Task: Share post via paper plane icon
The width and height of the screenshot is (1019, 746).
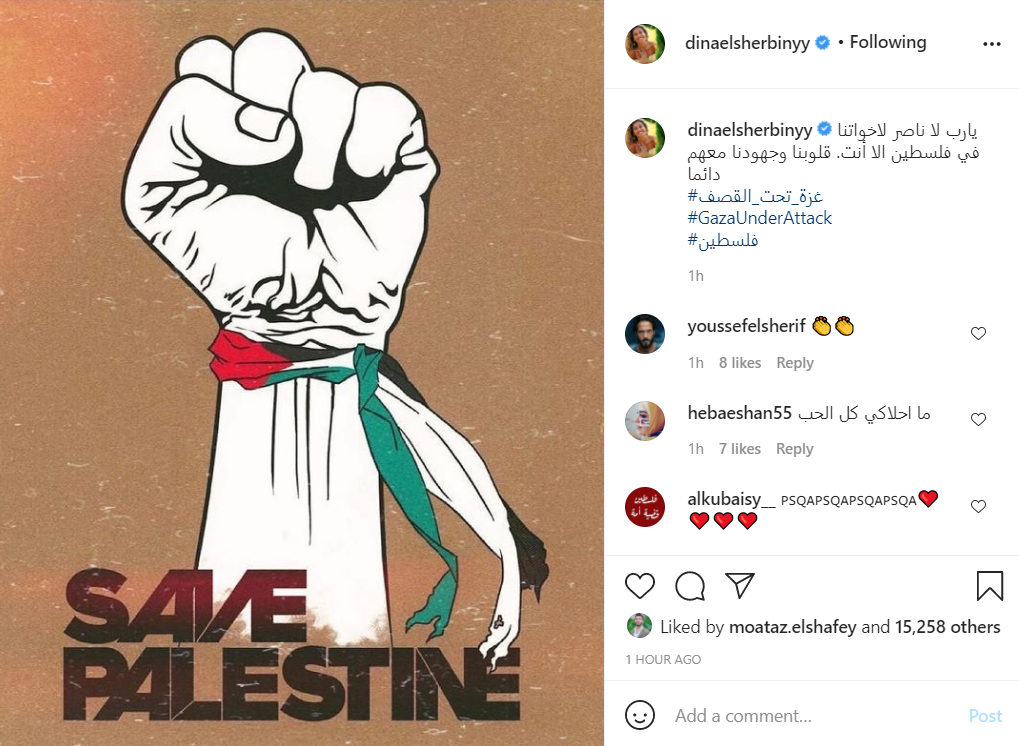Action: 740,585
